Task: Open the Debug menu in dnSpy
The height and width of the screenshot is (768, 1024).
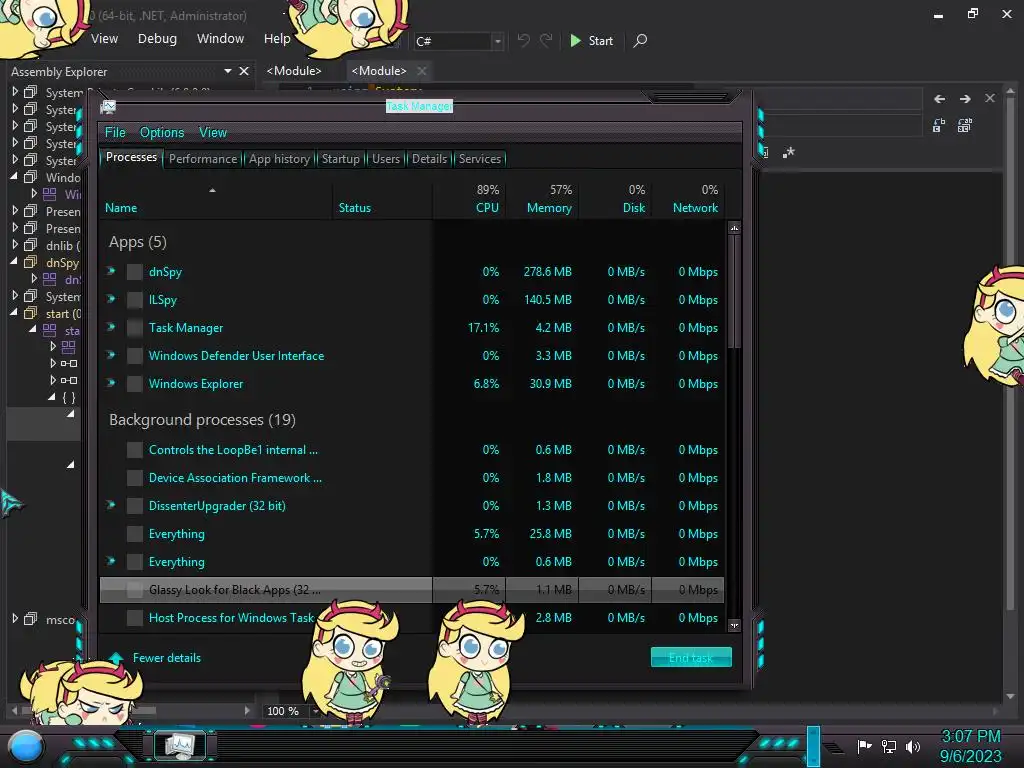Action: click(157, 39)
